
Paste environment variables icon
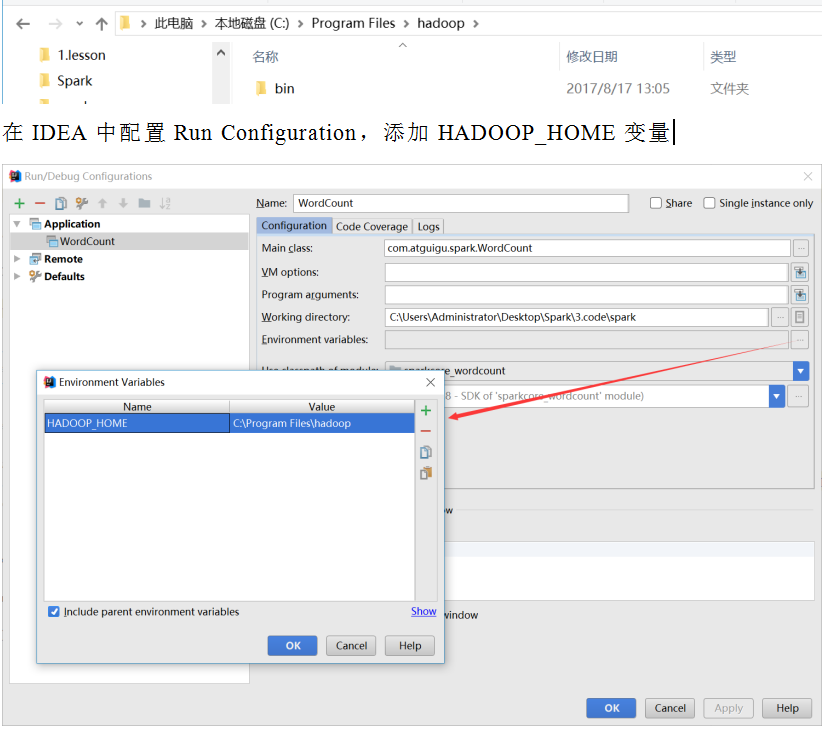(426, 473)
